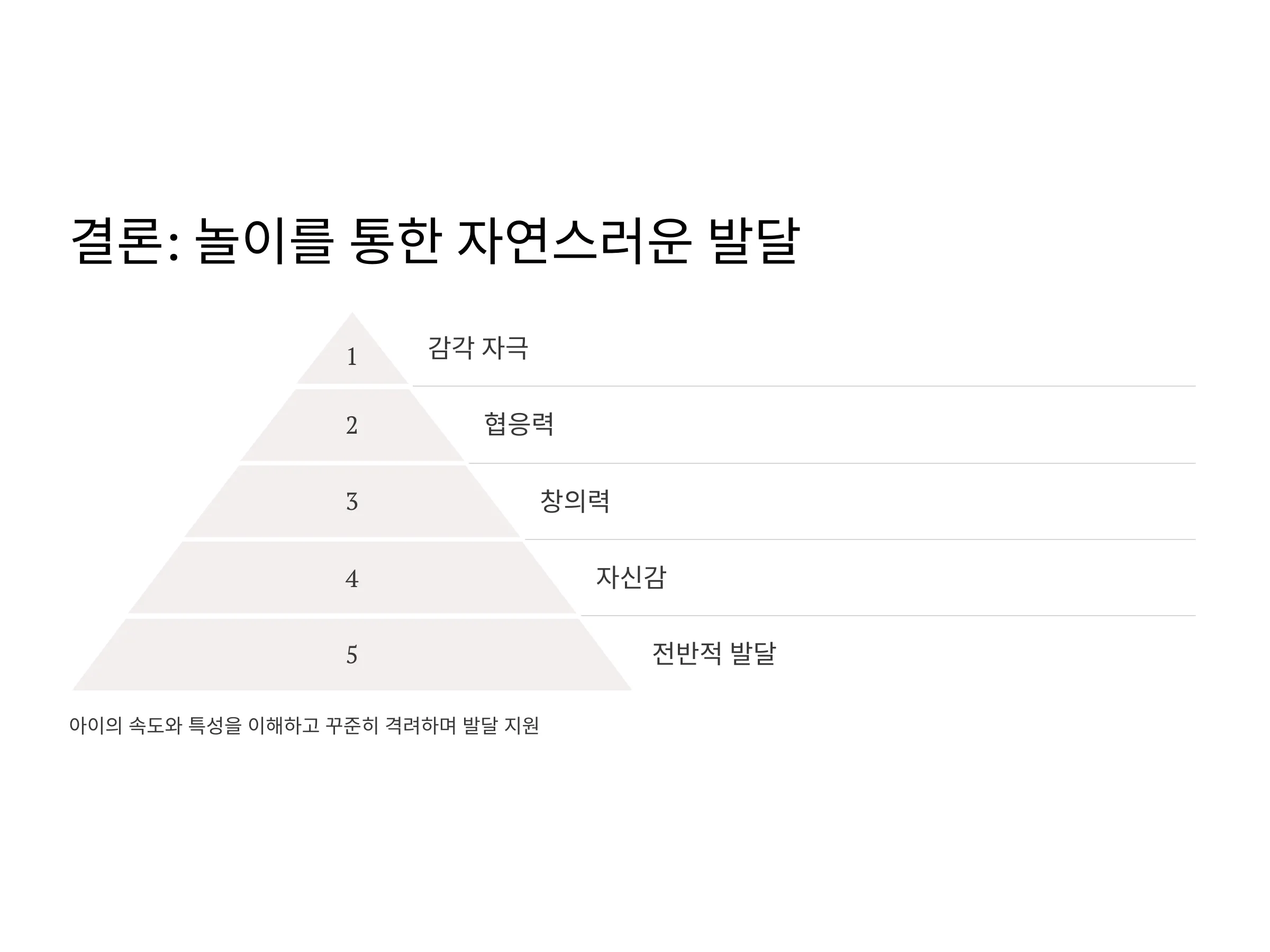The image size is (1270, 952).
Task: Click the number 5 in the pyramid
Action: click(x=352, y=655)
